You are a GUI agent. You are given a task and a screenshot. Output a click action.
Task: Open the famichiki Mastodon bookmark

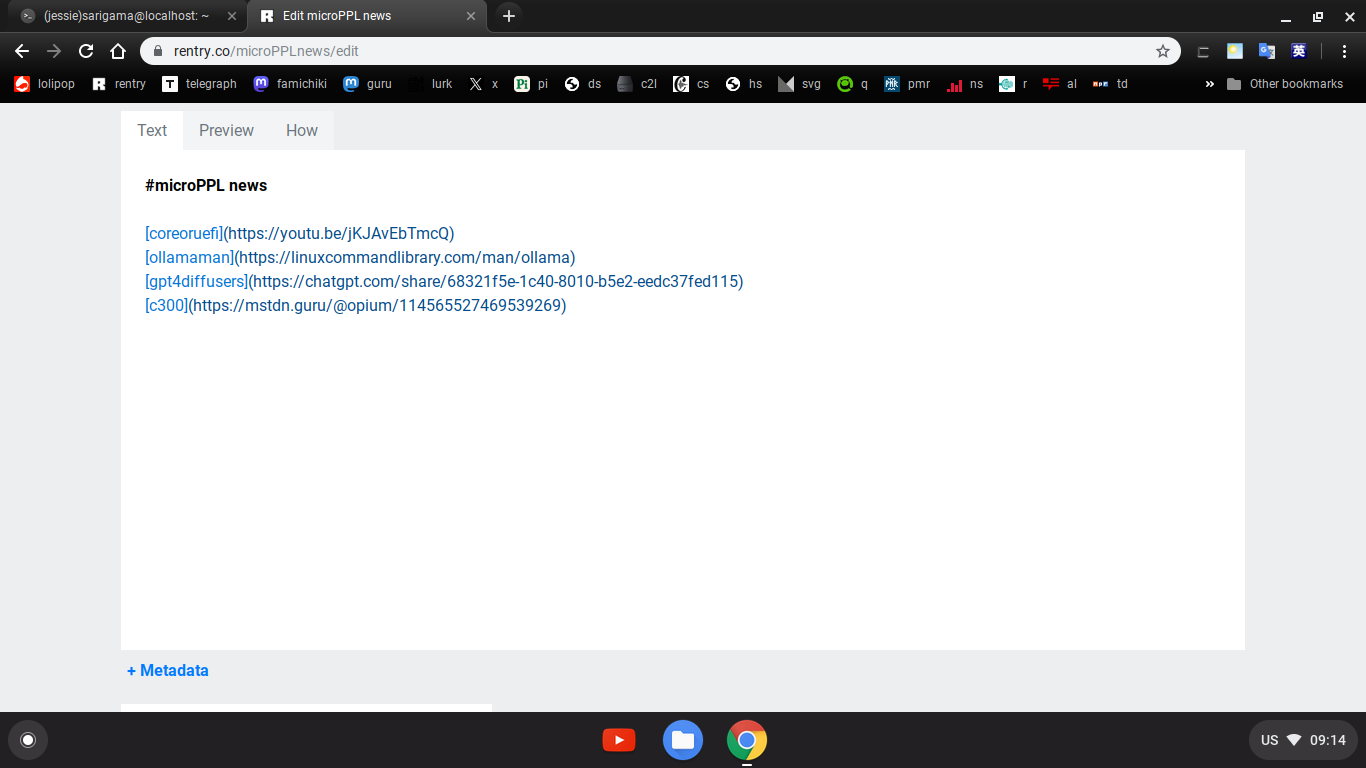tap(290, 84)
